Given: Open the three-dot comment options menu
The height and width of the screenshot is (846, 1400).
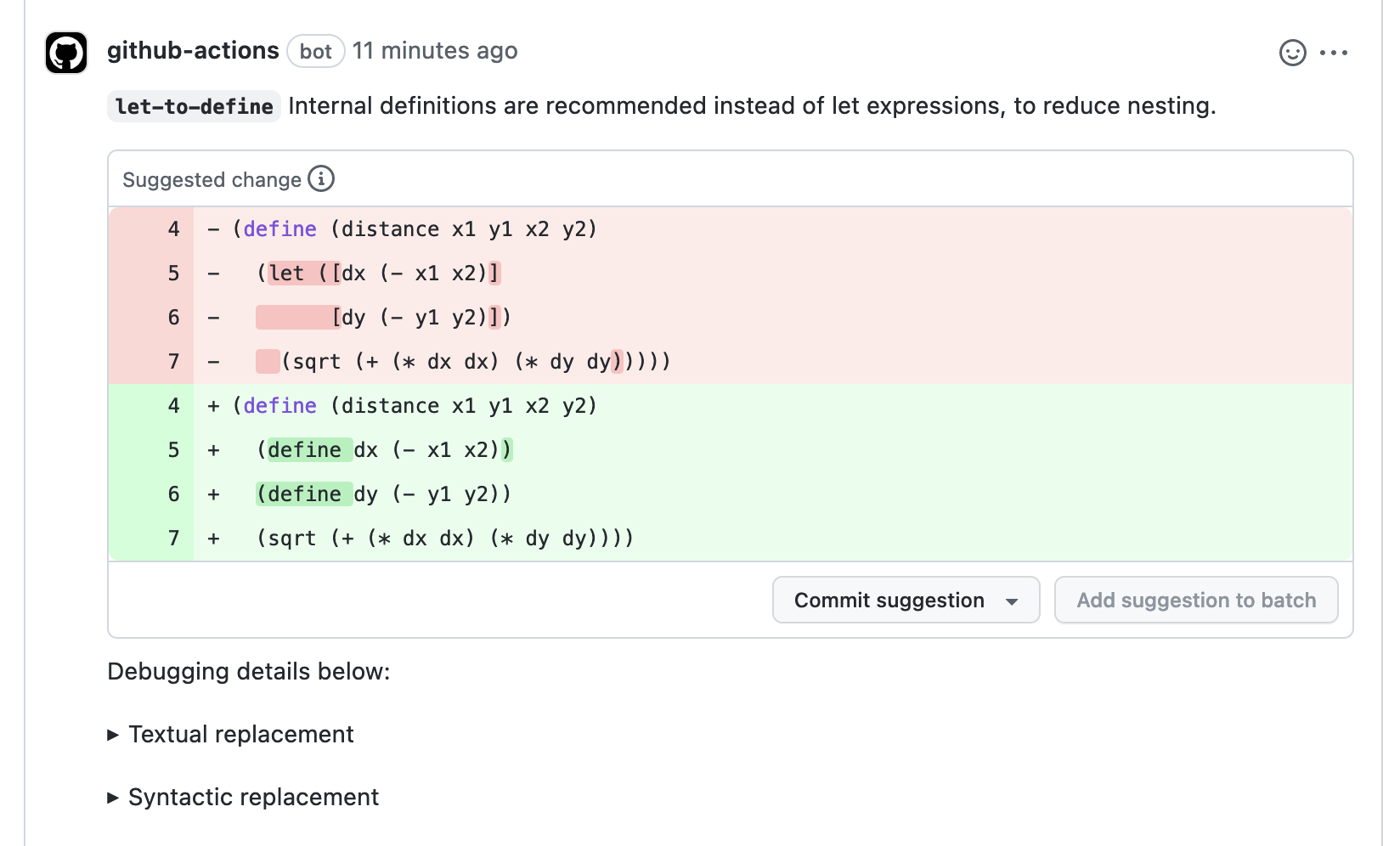Looking at the screenshot, I should point(1333,53).
